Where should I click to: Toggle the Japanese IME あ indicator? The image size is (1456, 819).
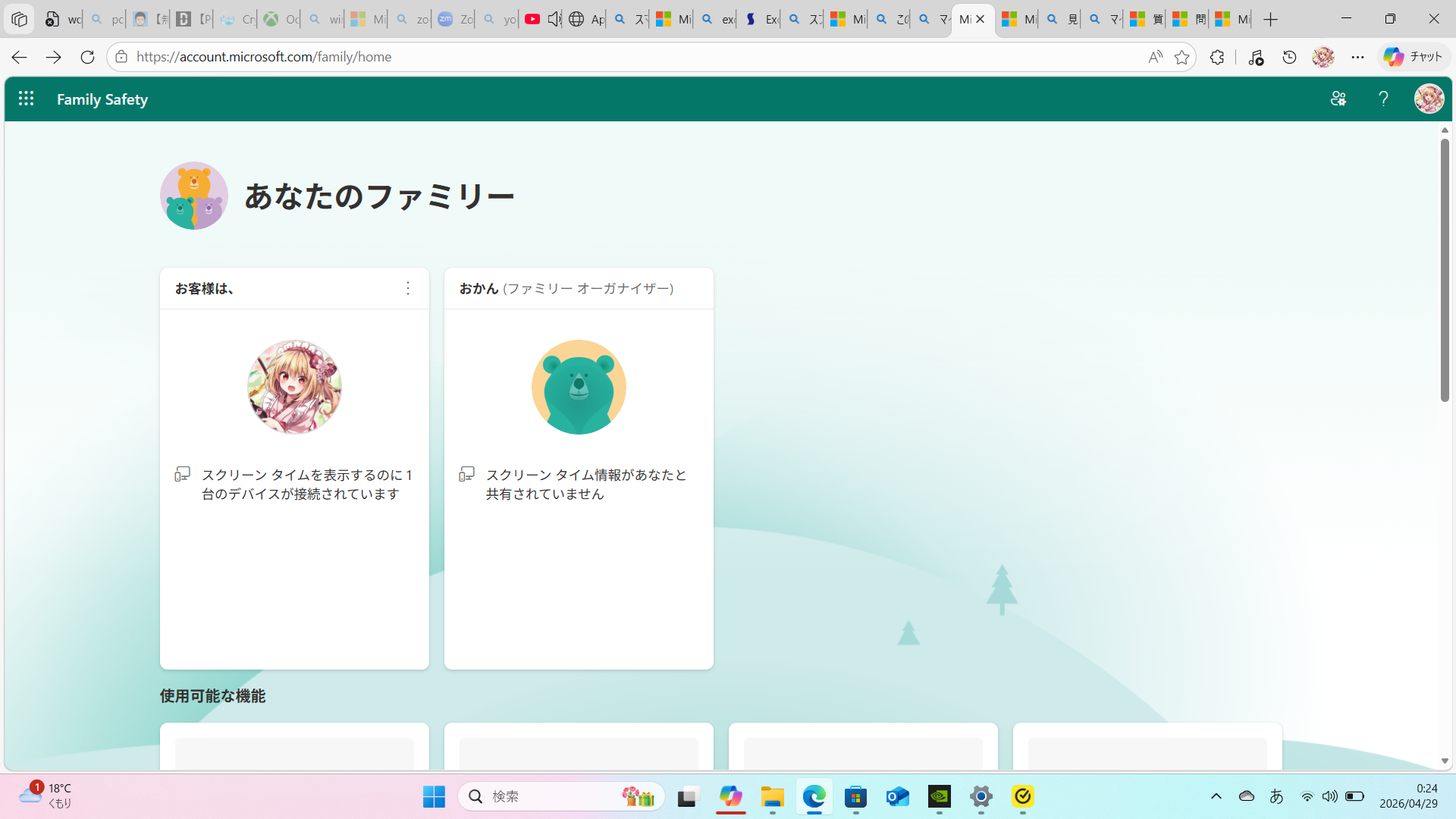[x=1276, y=796]
